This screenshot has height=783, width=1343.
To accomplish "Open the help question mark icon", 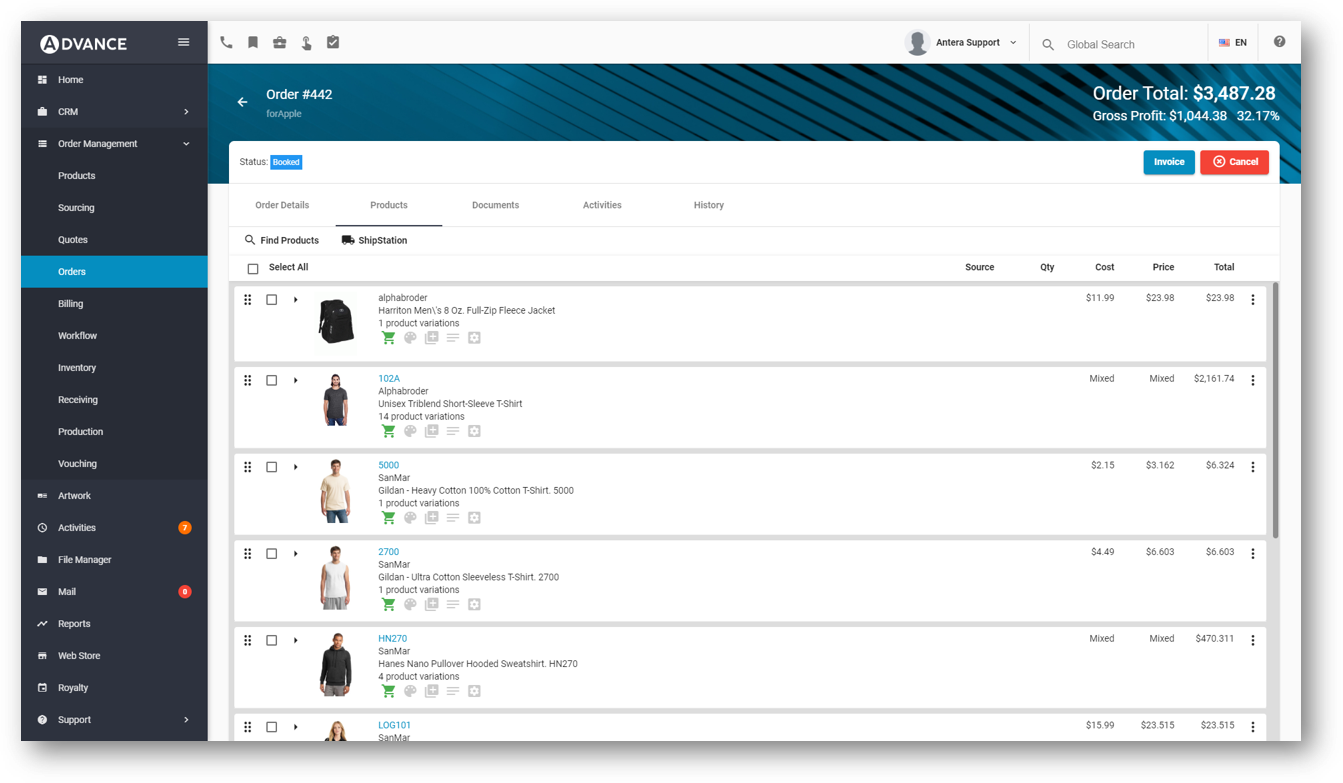I will tap(1279, 42).
